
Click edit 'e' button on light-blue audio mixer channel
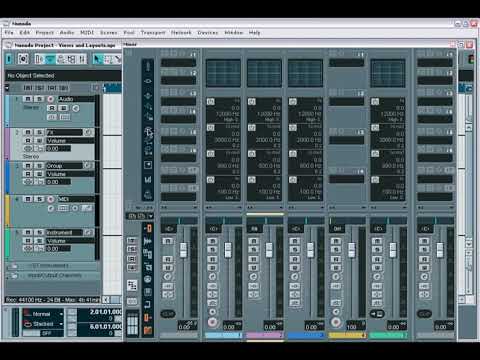212,277
